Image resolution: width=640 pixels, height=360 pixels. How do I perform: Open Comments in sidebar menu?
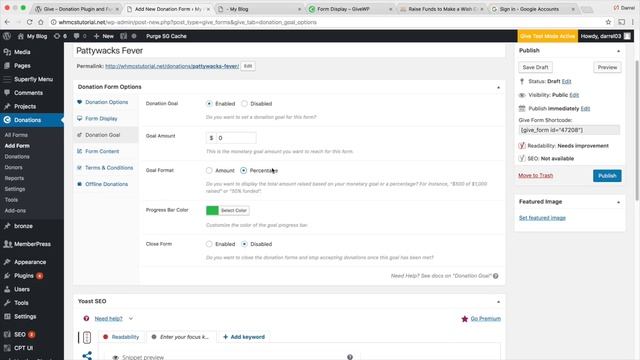point(28,93)
